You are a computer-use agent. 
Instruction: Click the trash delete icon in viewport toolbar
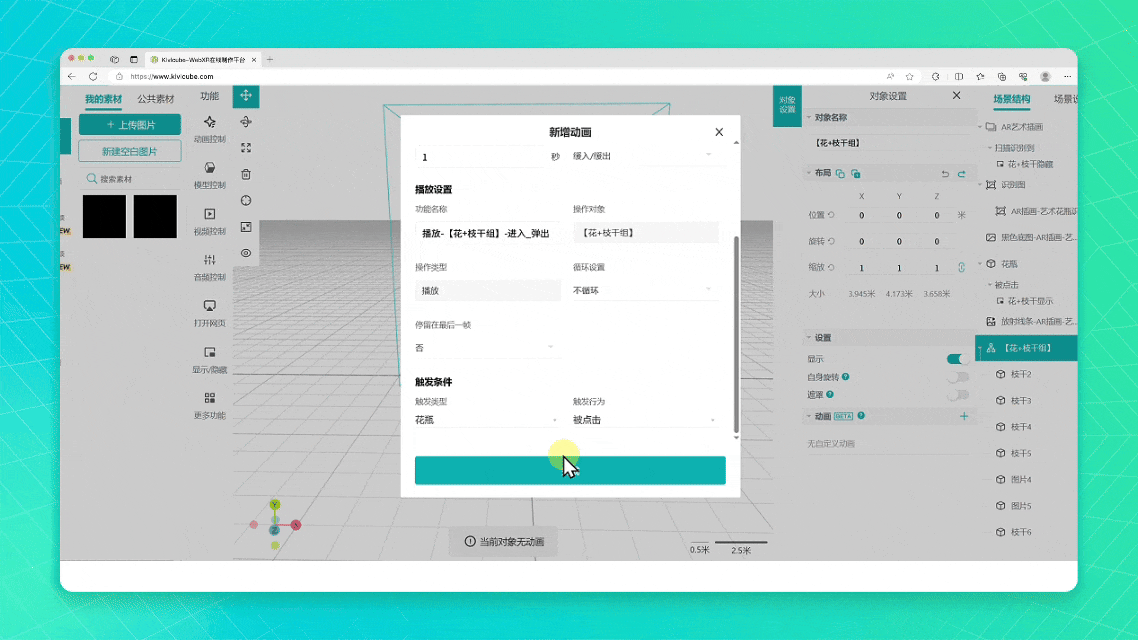coord(246,174)
